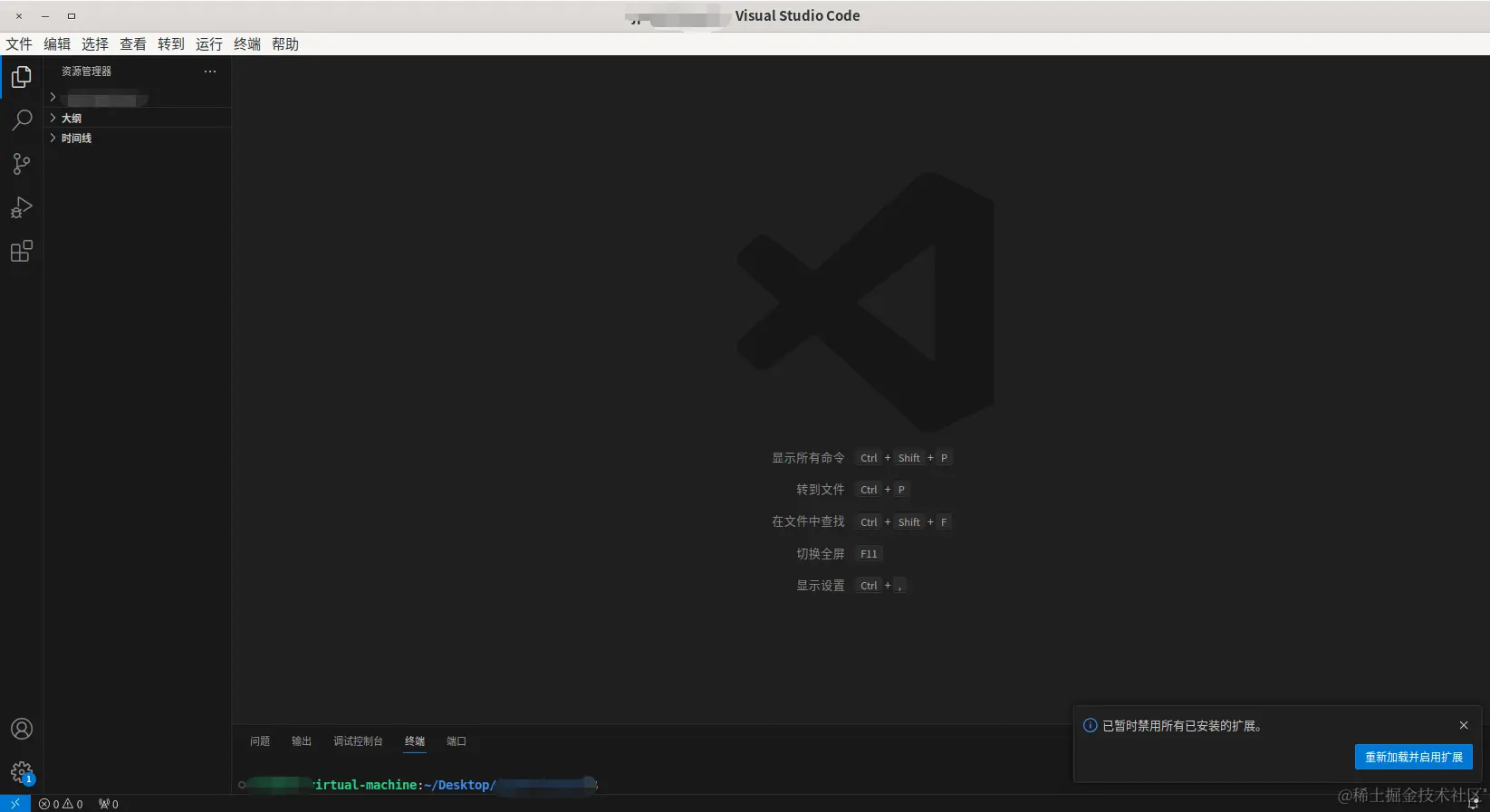
Task: Expand the 时间线 section
Action: (x=138, y=138)
